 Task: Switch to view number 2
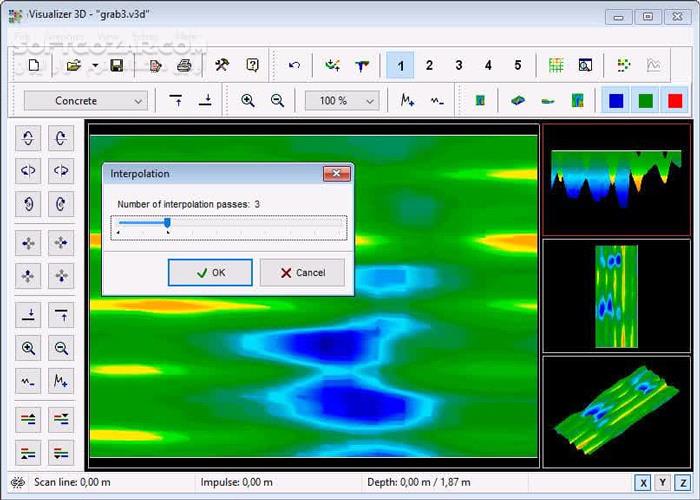[429, 65]
